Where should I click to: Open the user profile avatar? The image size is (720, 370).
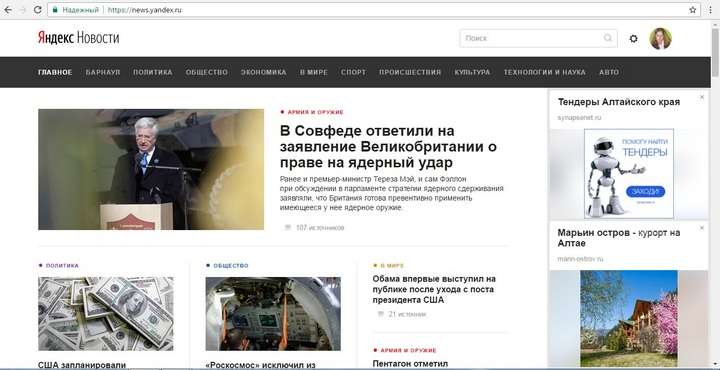tap(660, 39)
